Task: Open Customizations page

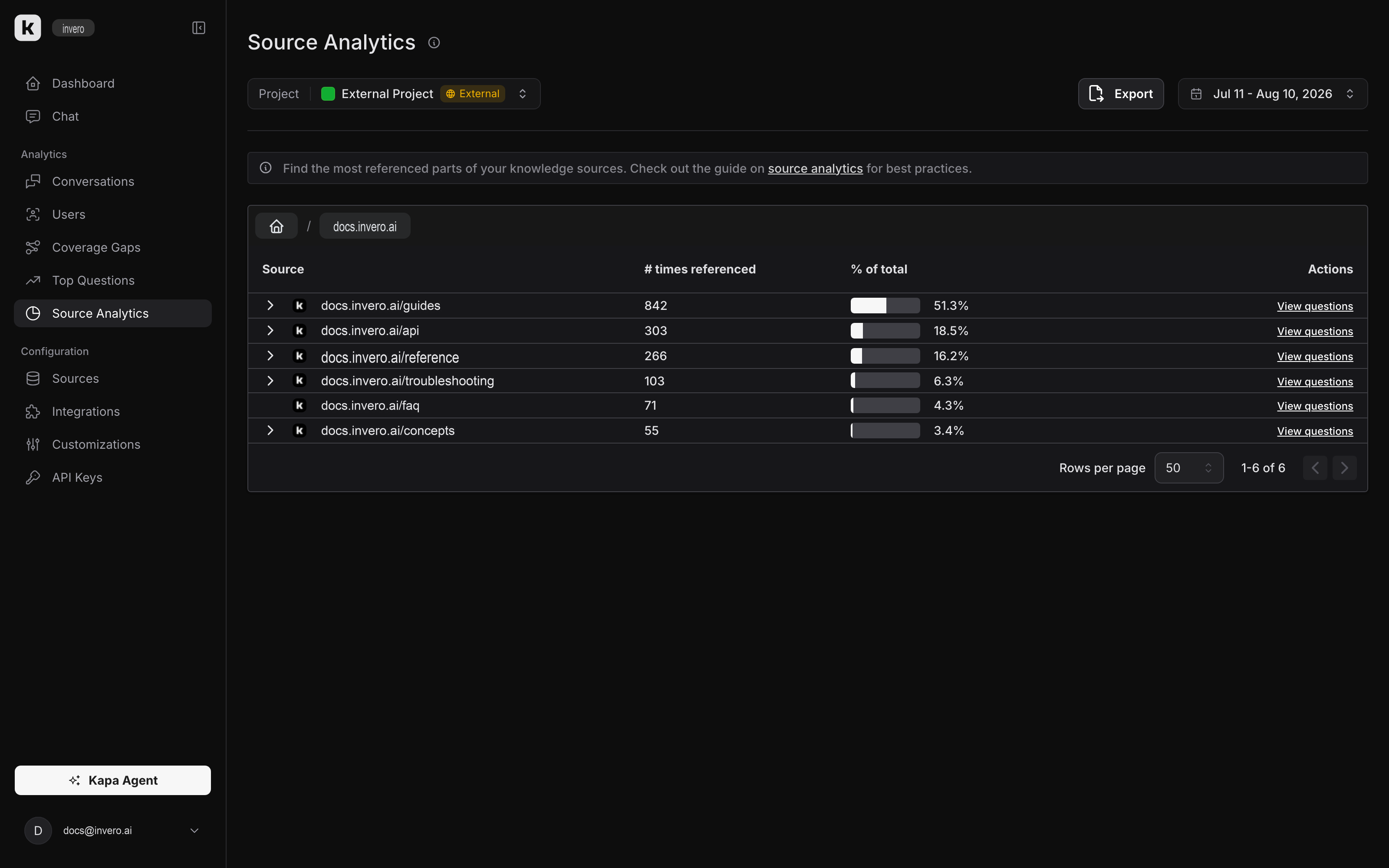Action: pyautogui.click(x=112, y=444)
